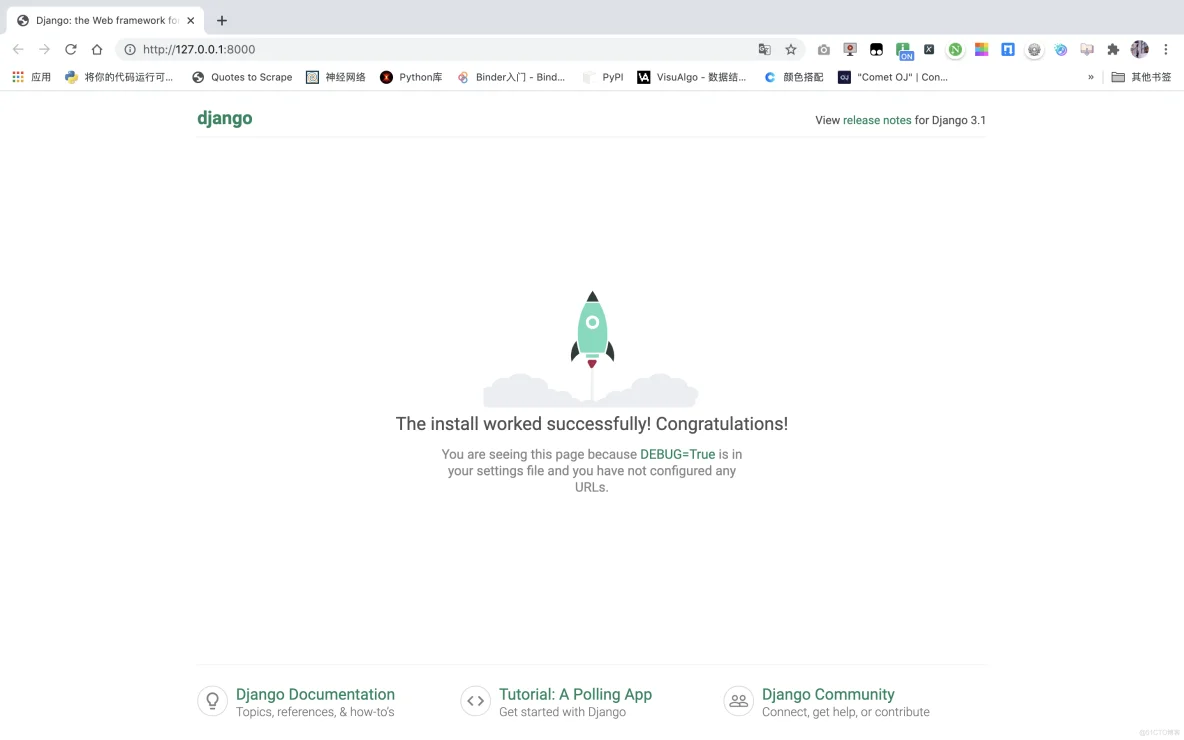The image size is (1184, 740).
Task: Open the Extensions puzzle piece menu
Action: 1113,50
